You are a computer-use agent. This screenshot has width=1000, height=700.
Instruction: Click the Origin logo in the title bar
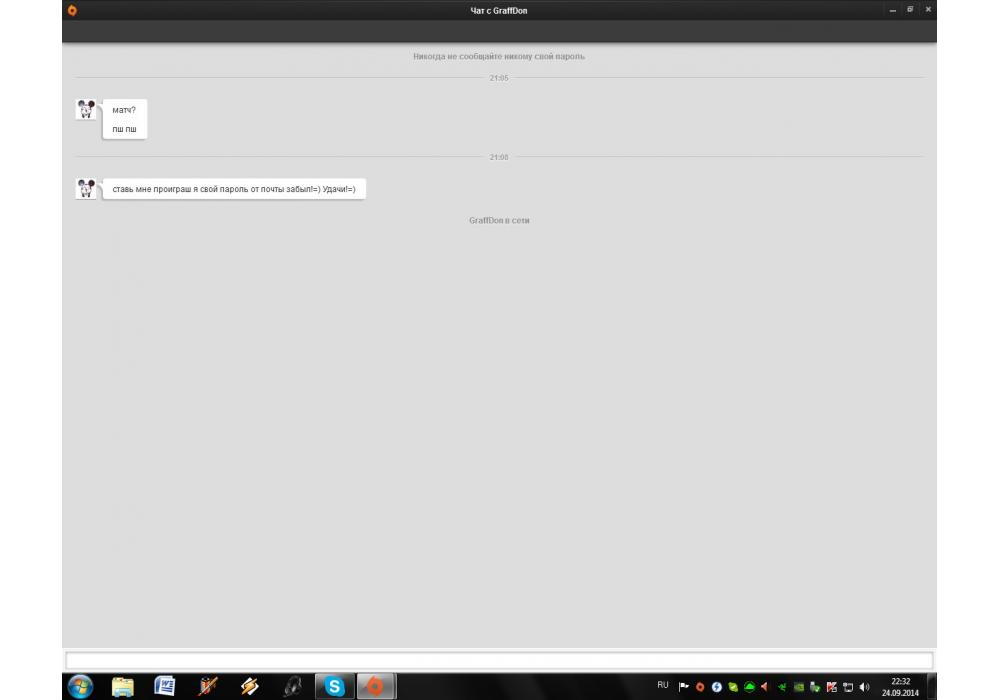tap(71, 10)
